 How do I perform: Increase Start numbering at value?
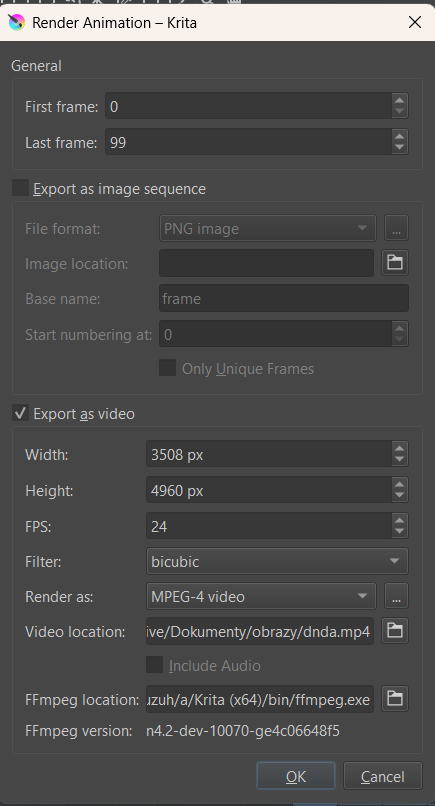(400, 327)
